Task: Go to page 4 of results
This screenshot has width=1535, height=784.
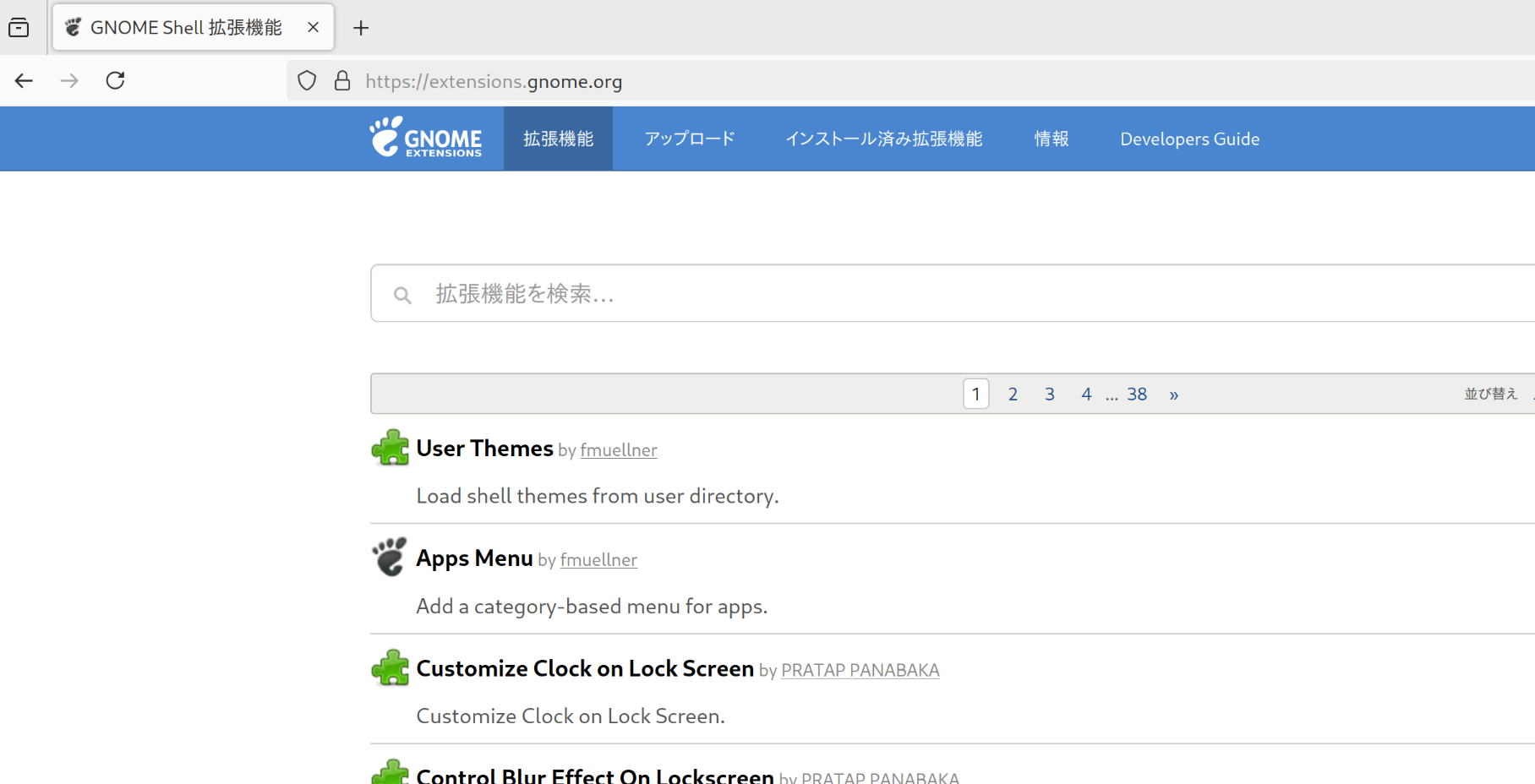Action: point(1086,395)
